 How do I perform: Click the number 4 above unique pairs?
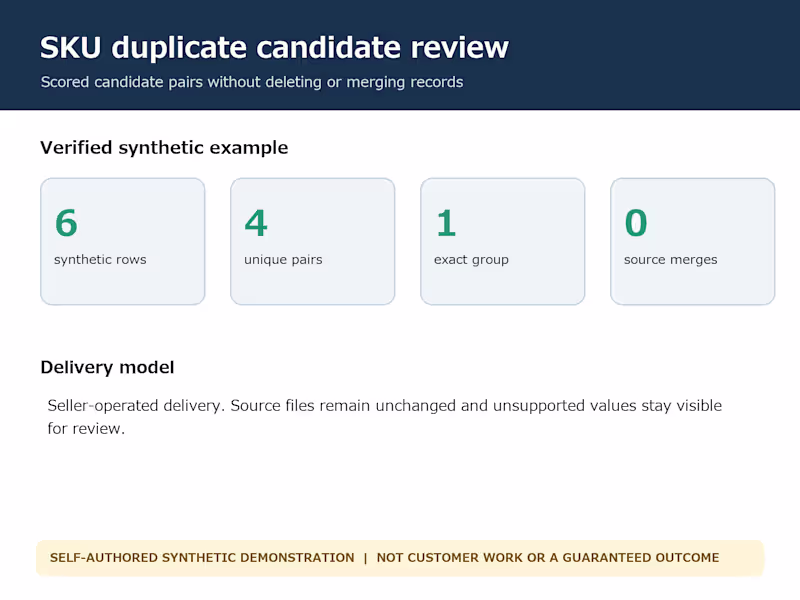pos(256,223)
